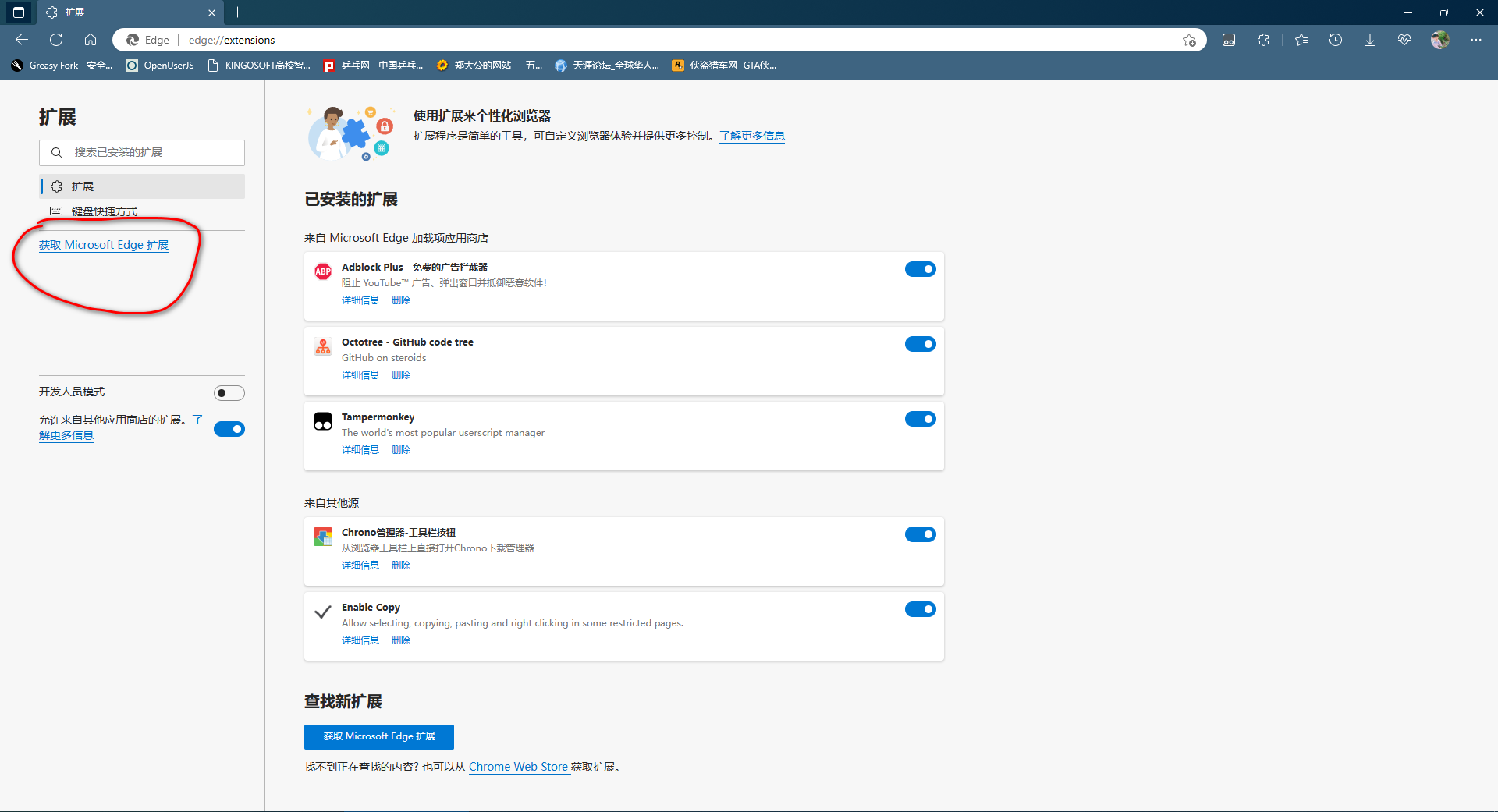Click 了解更多信息 link in the header banner

pos(752,136)
